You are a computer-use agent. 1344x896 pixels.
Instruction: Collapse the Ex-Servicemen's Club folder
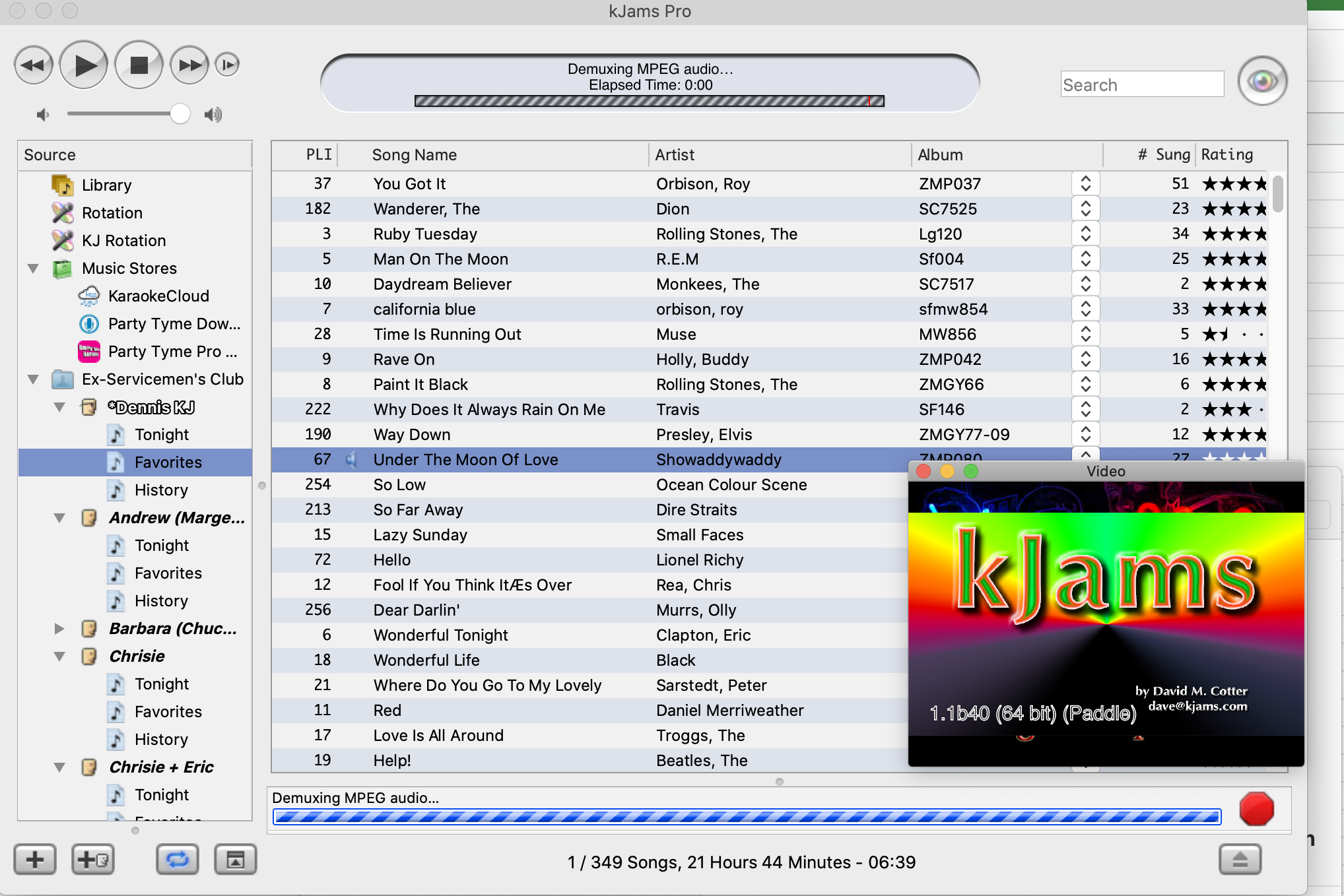point(33,379)
